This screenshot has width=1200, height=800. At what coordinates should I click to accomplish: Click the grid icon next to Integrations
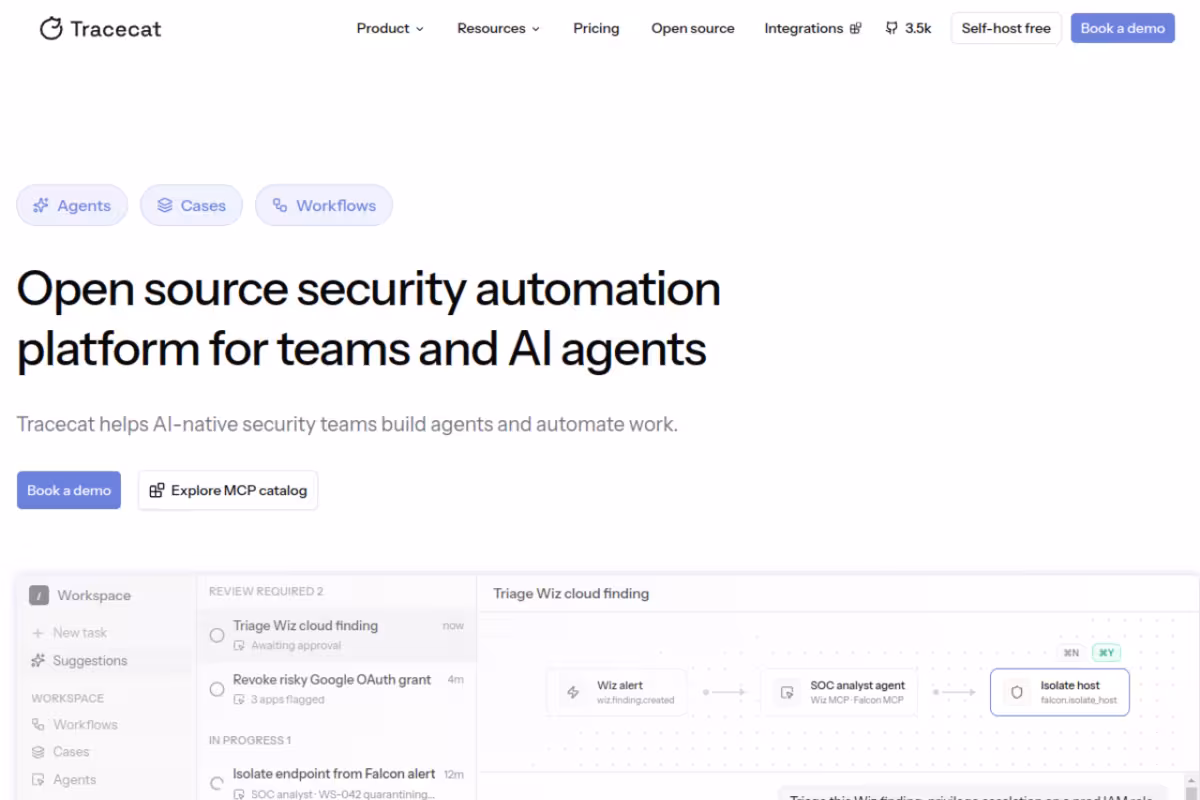coord(855,29)
